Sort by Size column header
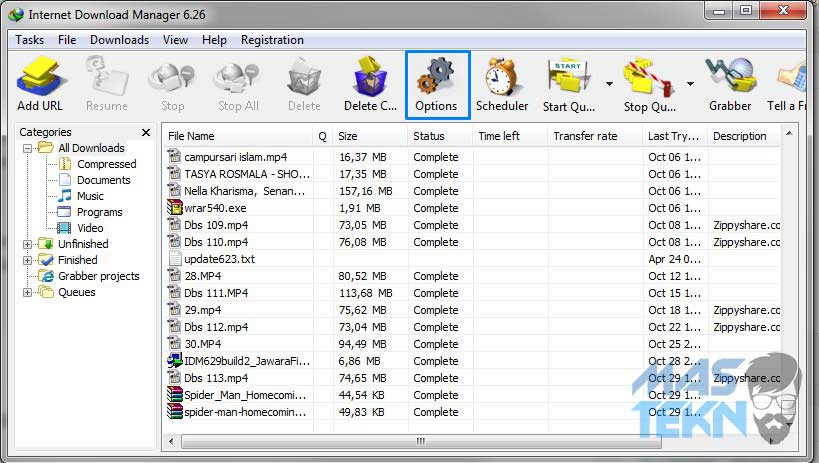This screenshot has height=463, width=819. pos(370,136)
